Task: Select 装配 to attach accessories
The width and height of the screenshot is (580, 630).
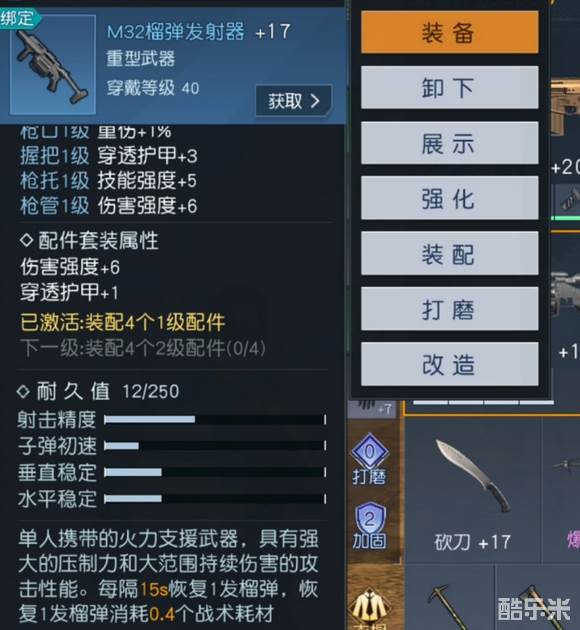Action: (x=449, y=253)
